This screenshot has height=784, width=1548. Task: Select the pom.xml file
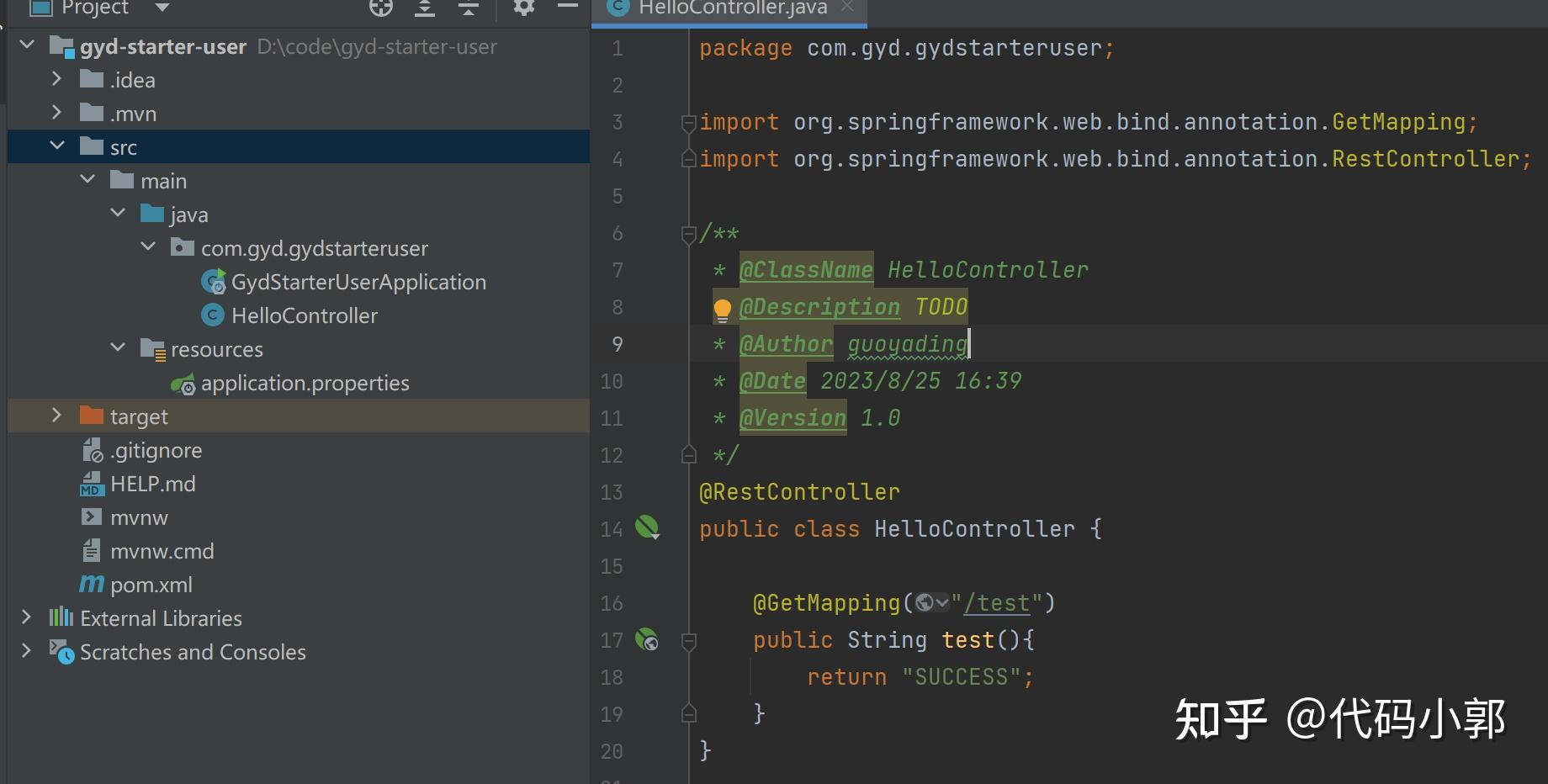tap(151, 585)
